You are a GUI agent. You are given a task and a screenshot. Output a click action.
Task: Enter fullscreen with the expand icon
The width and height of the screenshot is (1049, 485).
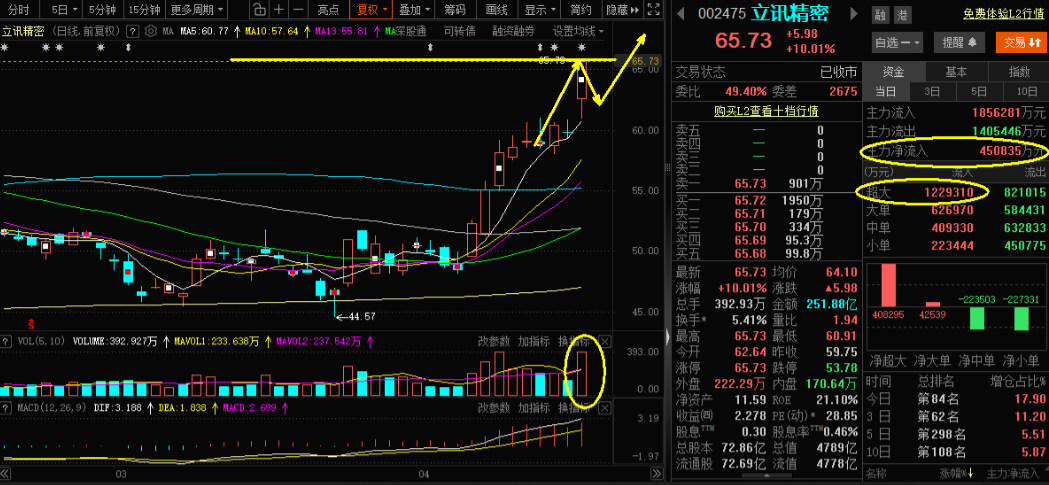click(654, 9)
